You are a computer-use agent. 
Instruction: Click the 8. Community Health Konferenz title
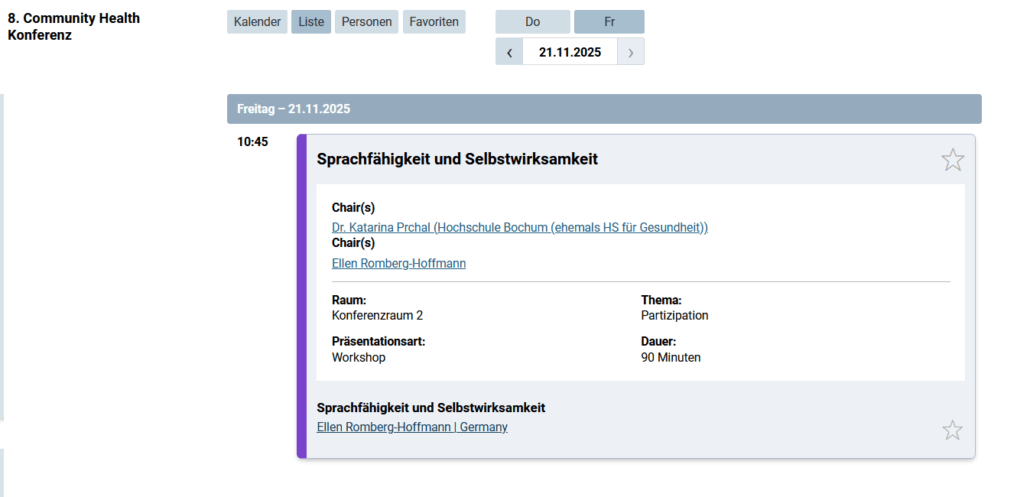pyautogui.click(x=74, y=27)
